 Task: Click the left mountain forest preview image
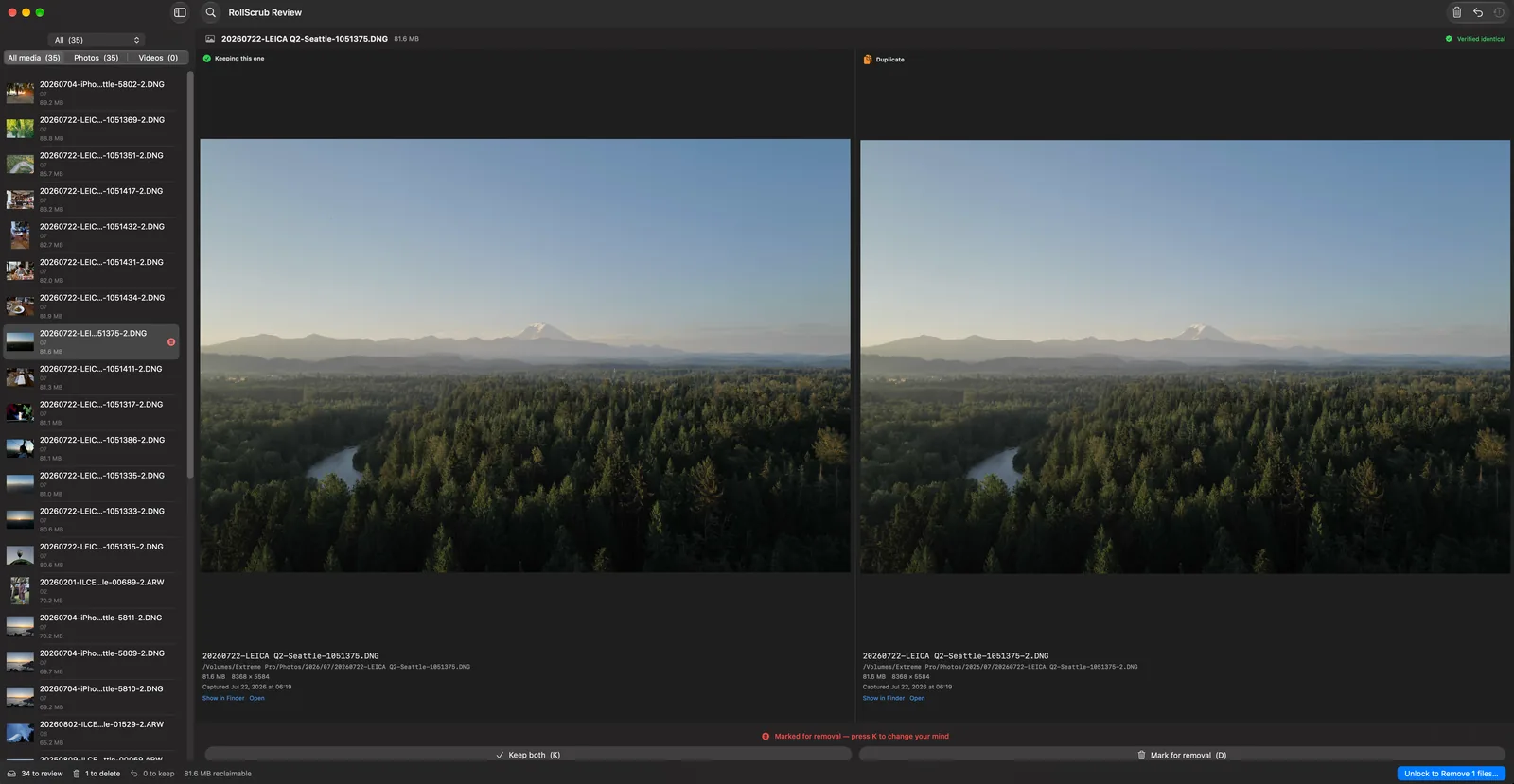click(525, 356)
